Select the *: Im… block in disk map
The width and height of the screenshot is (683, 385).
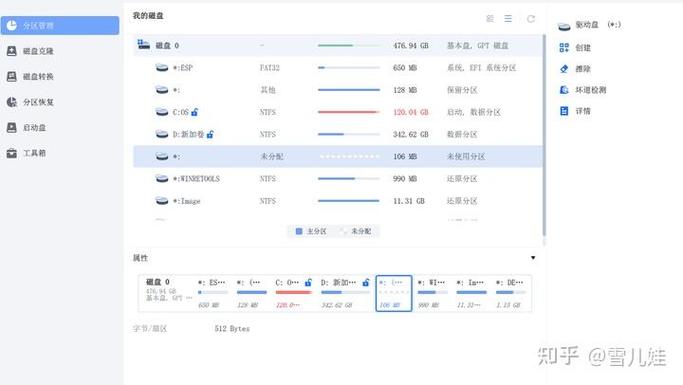point(471,293)
